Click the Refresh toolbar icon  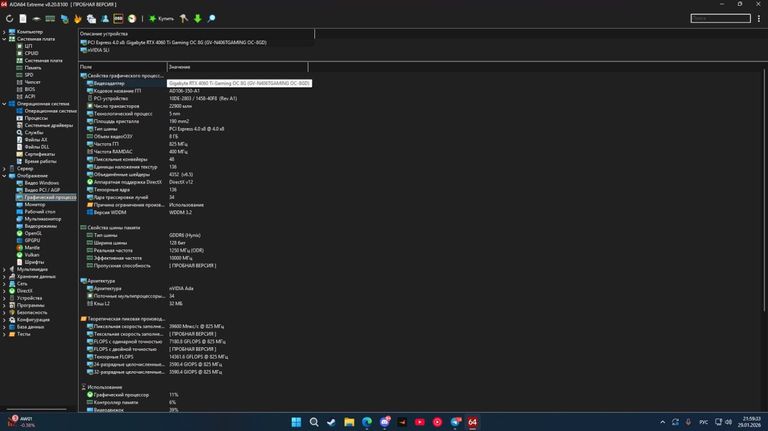[x=9, y=19]
